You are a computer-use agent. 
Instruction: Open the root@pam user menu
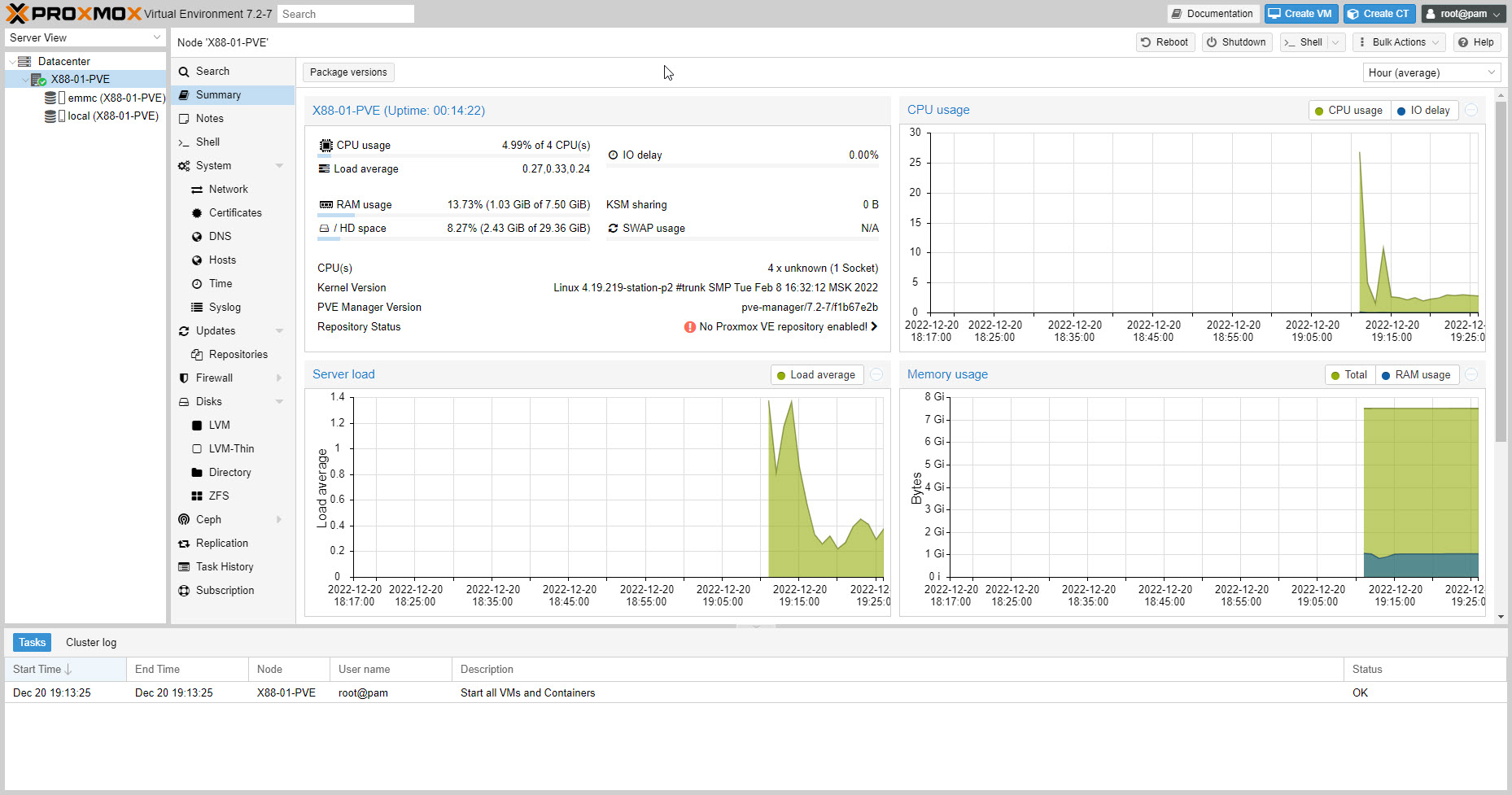1463,14
